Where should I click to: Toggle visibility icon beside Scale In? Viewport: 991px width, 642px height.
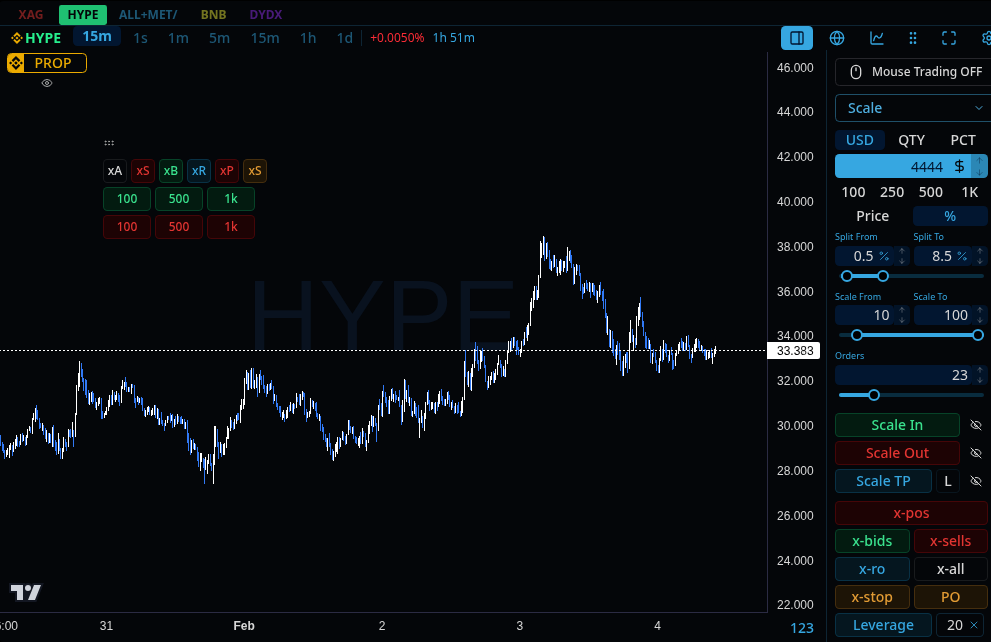click(976, 425)
